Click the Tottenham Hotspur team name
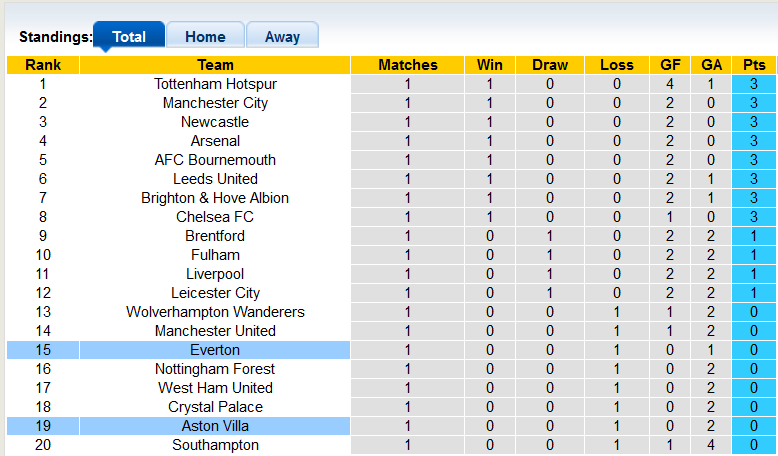 click(215, 84)
